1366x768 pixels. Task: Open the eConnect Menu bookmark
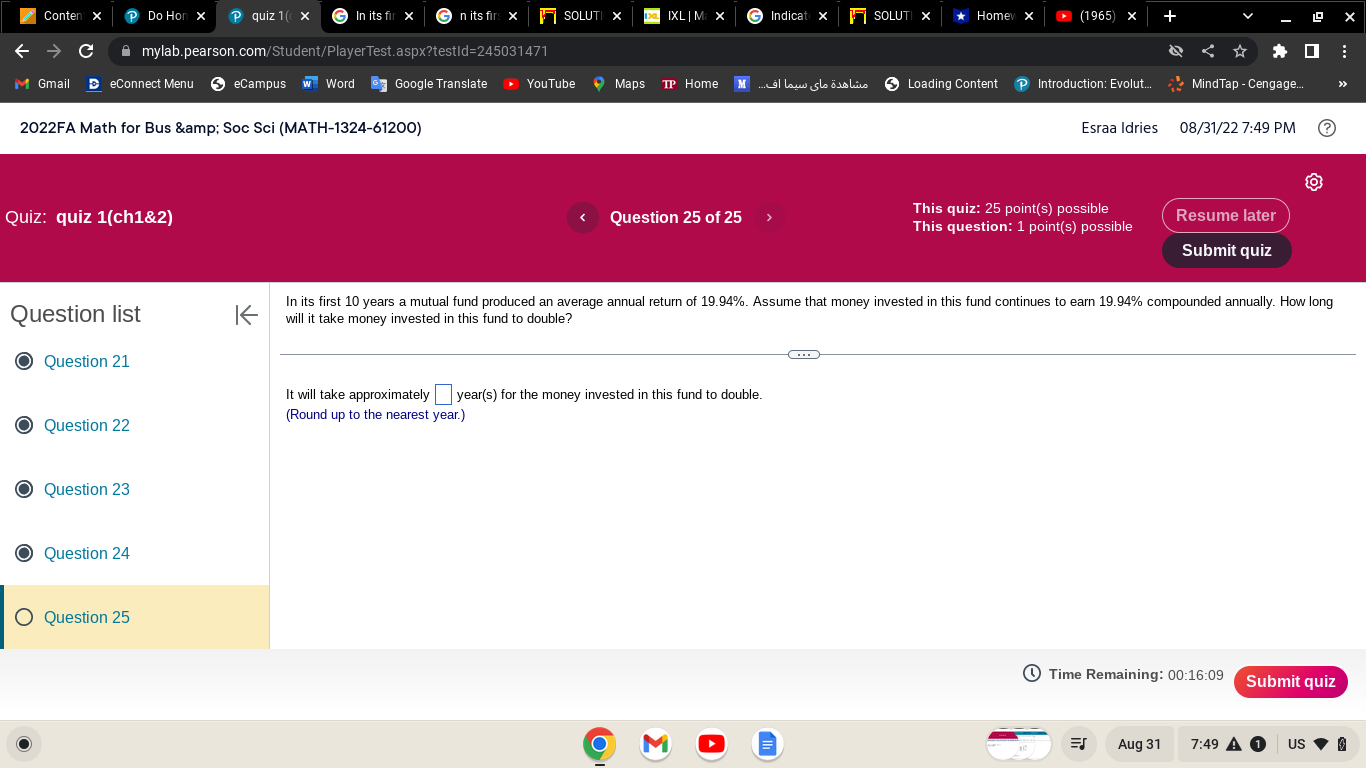140,84
